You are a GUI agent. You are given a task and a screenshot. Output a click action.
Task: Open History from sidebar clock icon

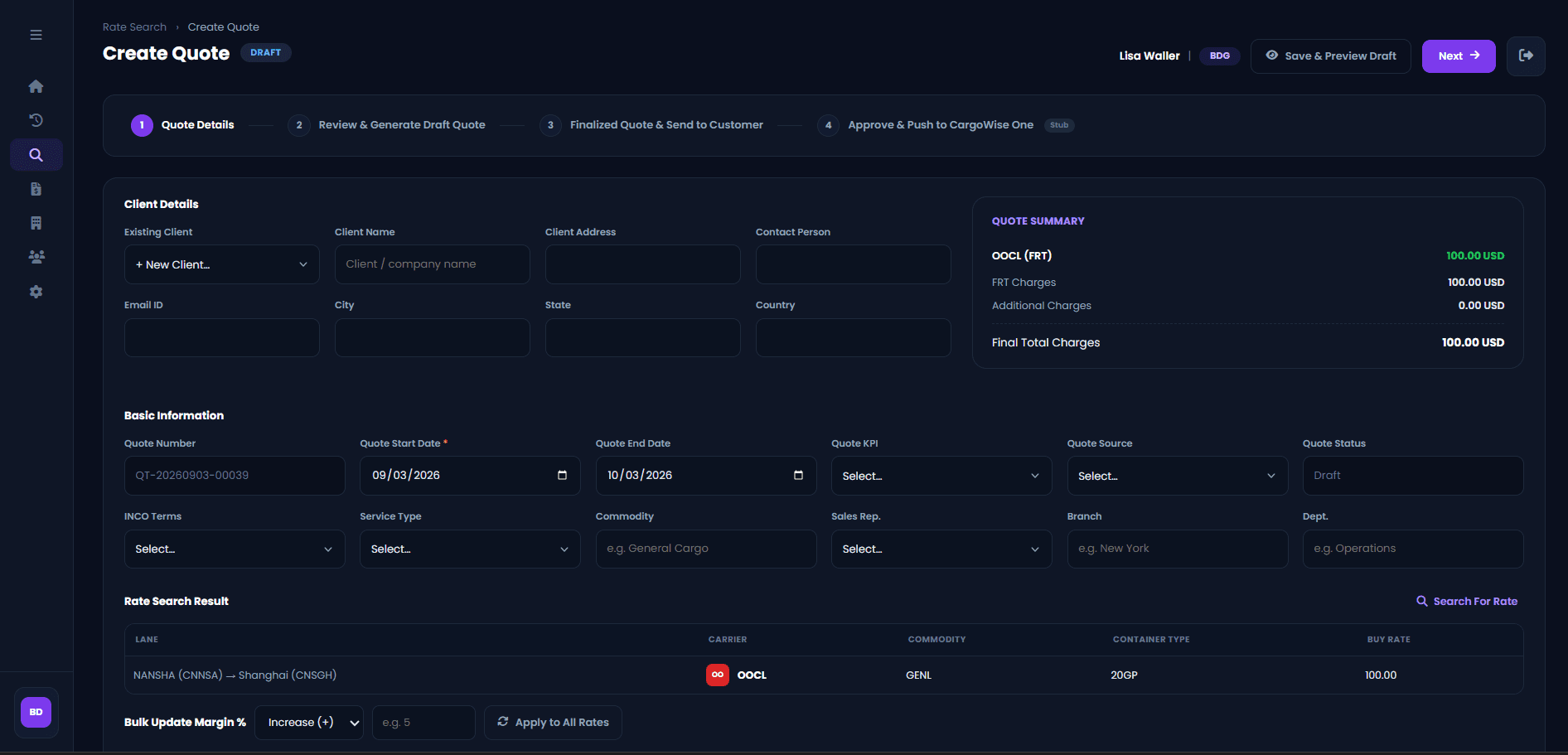[x=36, y=120]
